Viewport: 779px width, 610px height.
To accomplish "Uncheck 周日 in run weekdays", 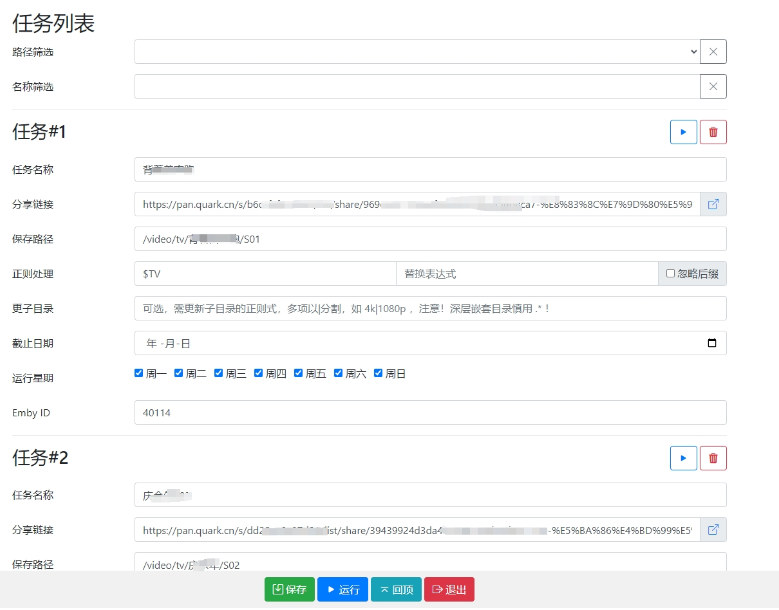I will (x=379, y=373).
